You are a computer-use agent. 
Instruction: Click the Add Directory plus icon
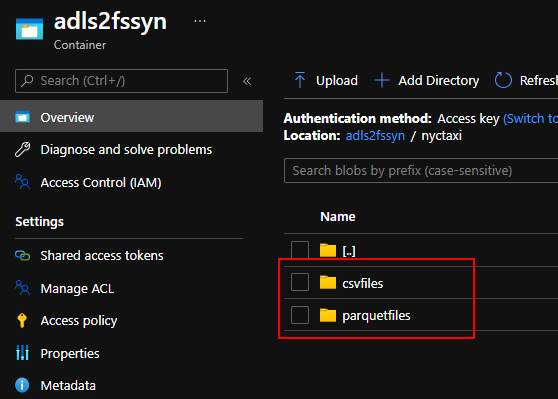[382, 80]
